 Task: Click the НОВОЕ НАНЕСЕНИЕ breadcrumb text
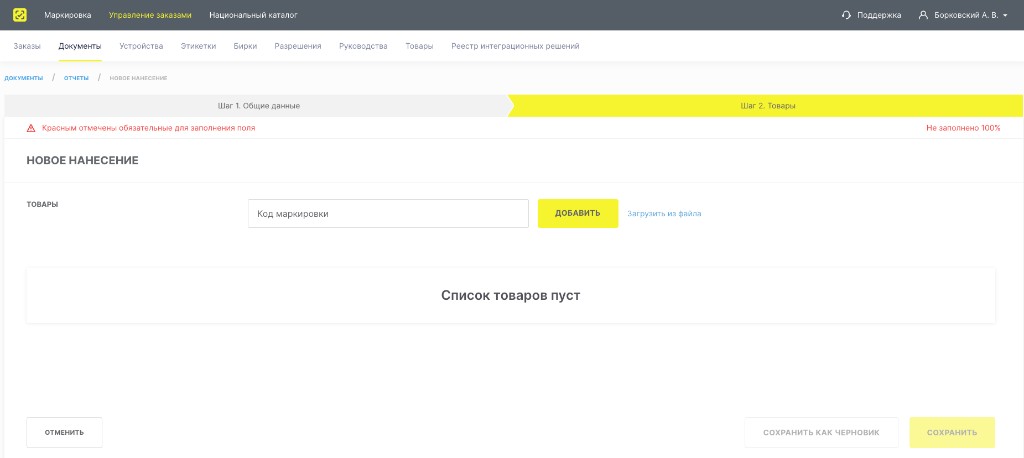tap(138, 78)
